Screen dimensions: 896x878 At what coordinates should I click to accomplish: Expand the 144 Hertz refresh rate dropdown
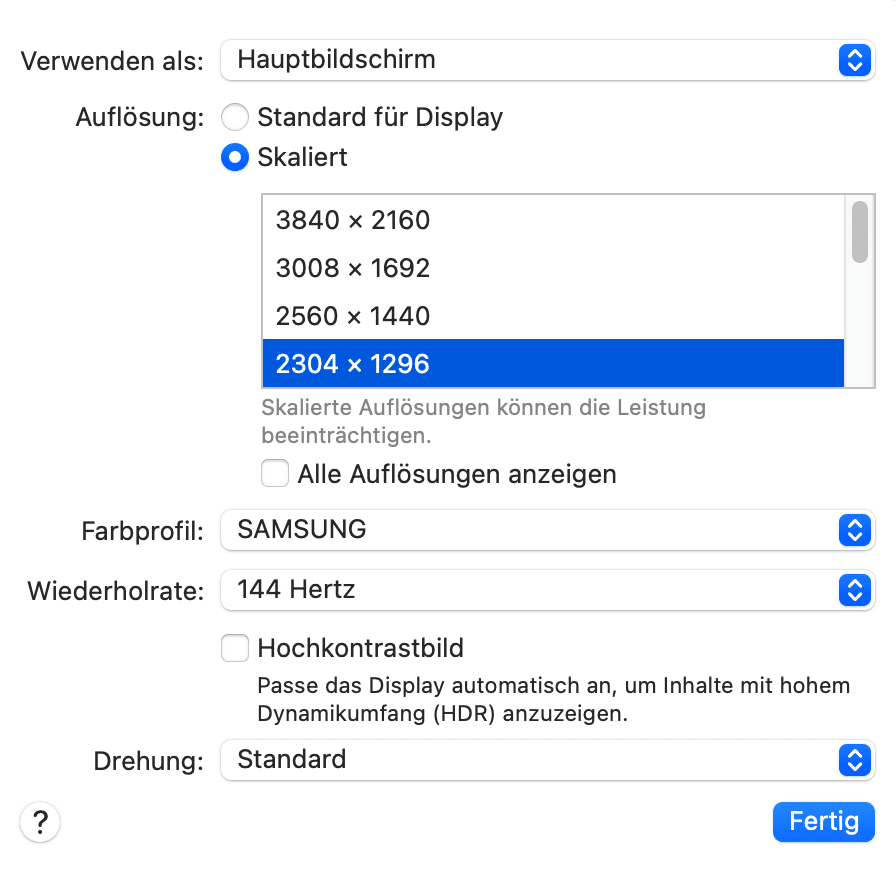[530, 590]
